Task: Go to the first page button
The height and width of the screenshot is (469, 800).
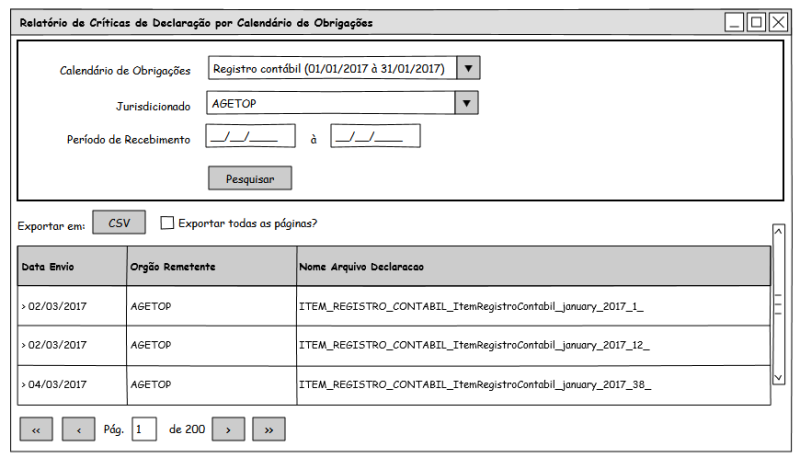Action: point(36,429)
